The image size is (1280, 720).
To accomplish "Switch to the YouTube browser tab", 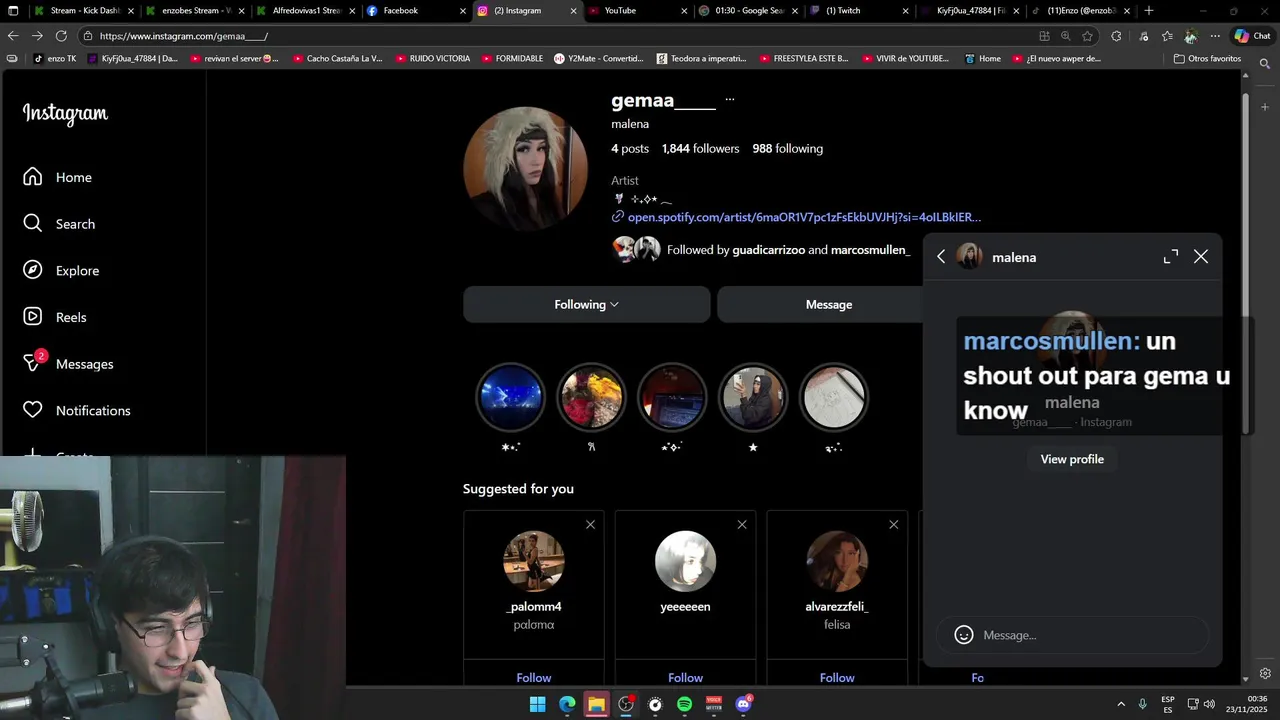I will tap(637, 11).
